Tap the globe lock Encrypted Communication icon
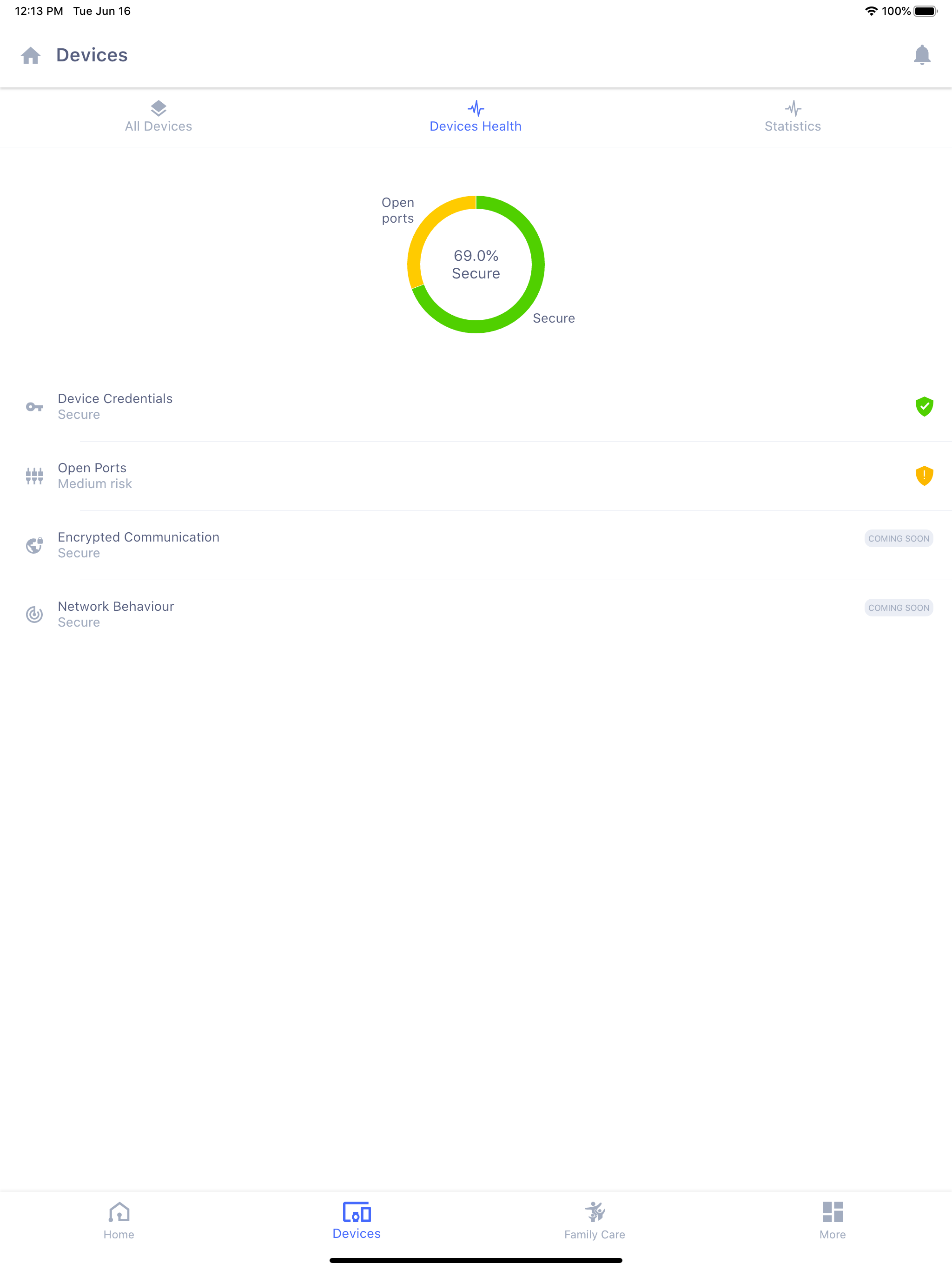 (34, 545)
